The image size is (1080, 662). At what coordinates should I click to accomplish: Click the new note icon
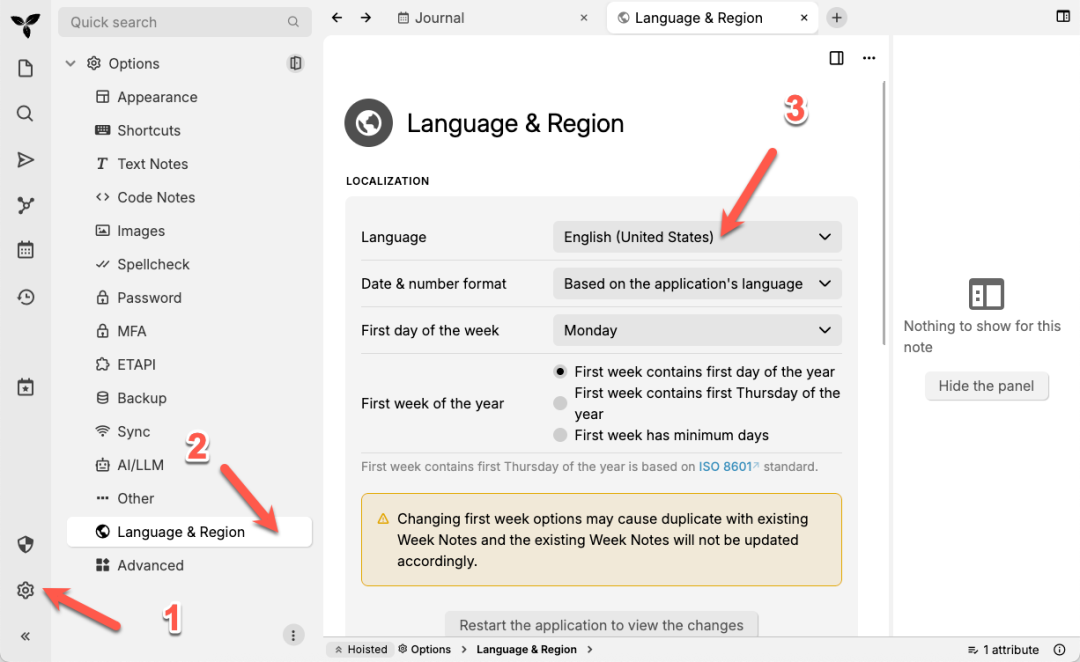26,68
